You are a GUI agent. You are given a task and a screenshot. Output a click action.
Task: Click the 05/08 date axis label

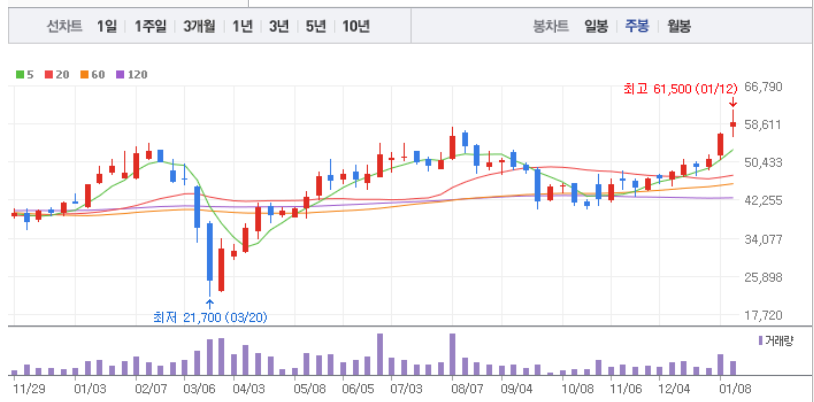[309, 388]
